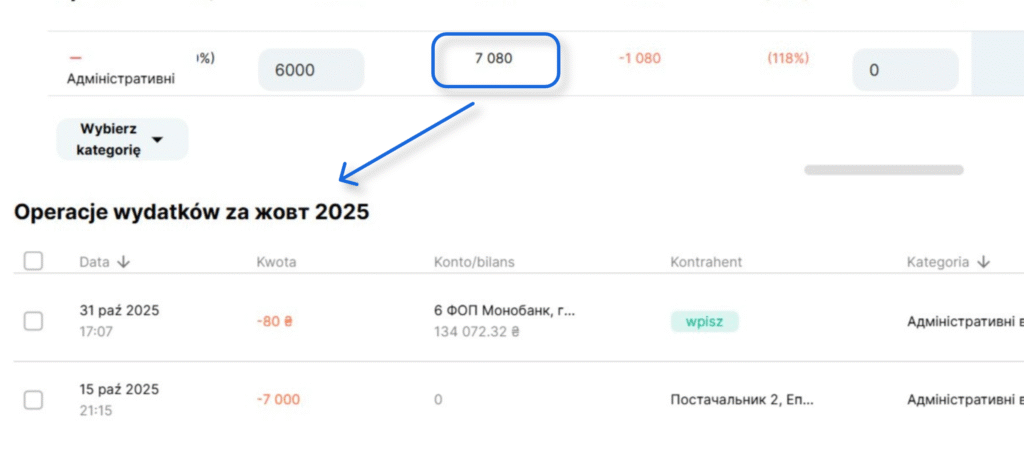Click the -7 000 expense amount

pyautogui.click(x=278, y=400)
